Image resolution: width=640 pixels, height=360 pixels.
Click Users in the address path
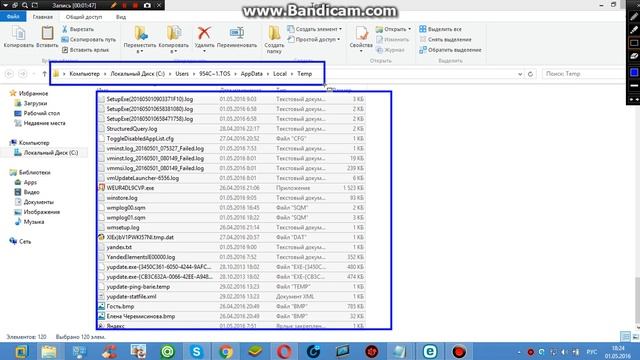point(182,74)
